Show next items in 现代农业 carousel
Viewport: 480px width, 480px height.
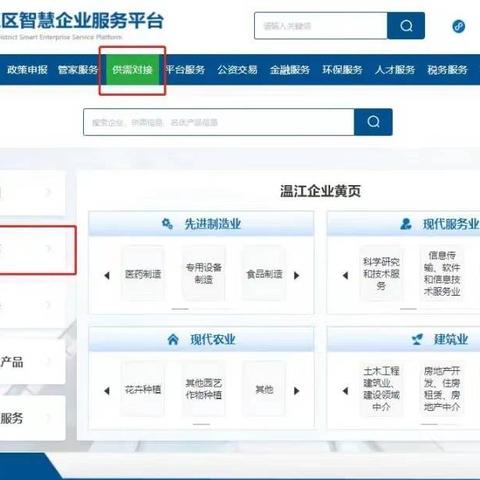(297, 391)
